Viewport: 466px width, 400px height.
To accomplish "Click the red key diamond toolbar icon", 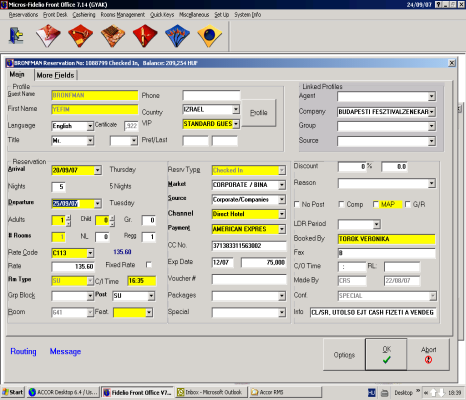I will click(x=80, y=36).
